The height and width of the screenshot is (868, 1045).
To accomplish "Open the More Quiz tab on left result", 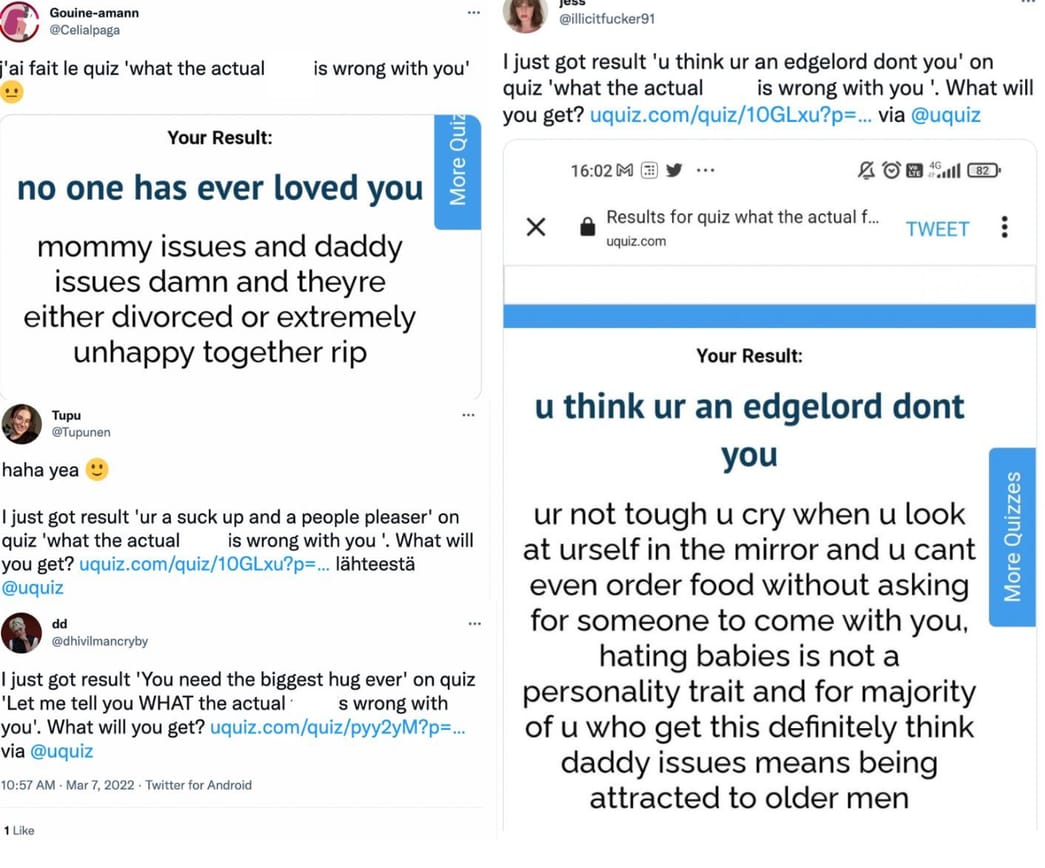I will coord(458,172).
